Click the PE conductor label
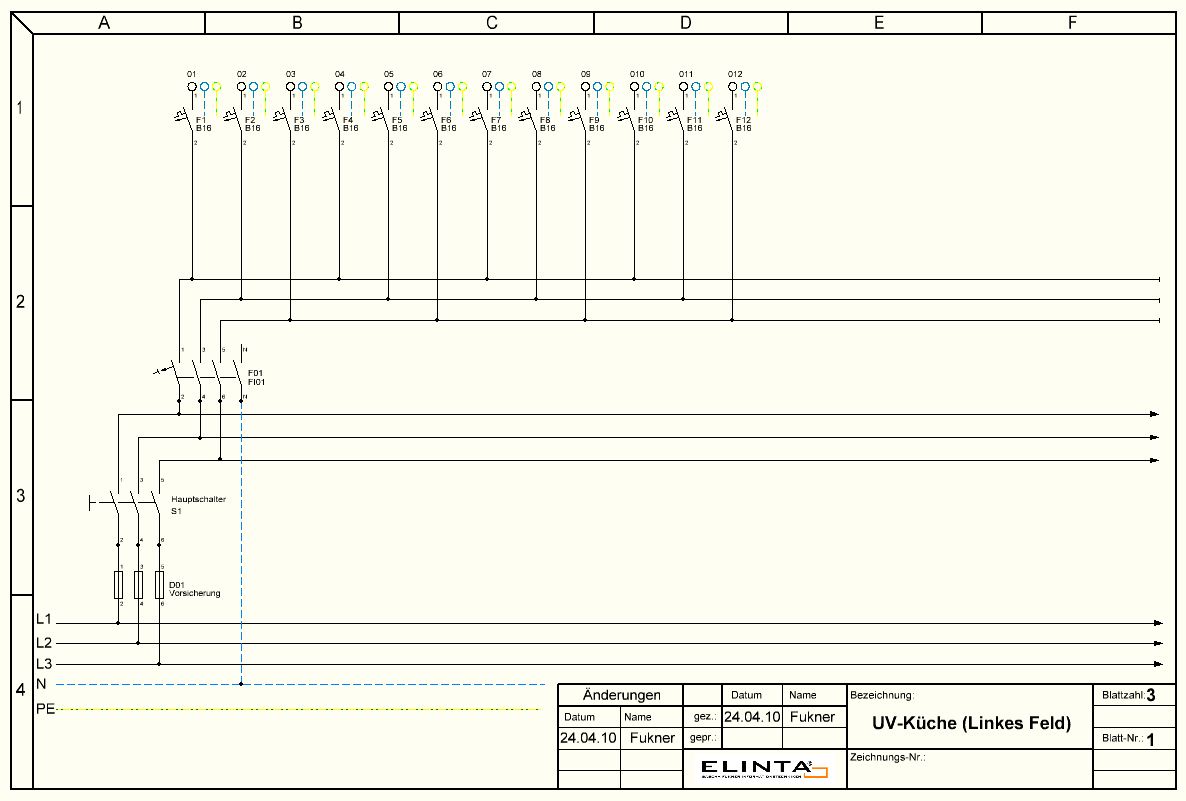The height and width of the screenshot is (801, 1186). tap(44, 709)
